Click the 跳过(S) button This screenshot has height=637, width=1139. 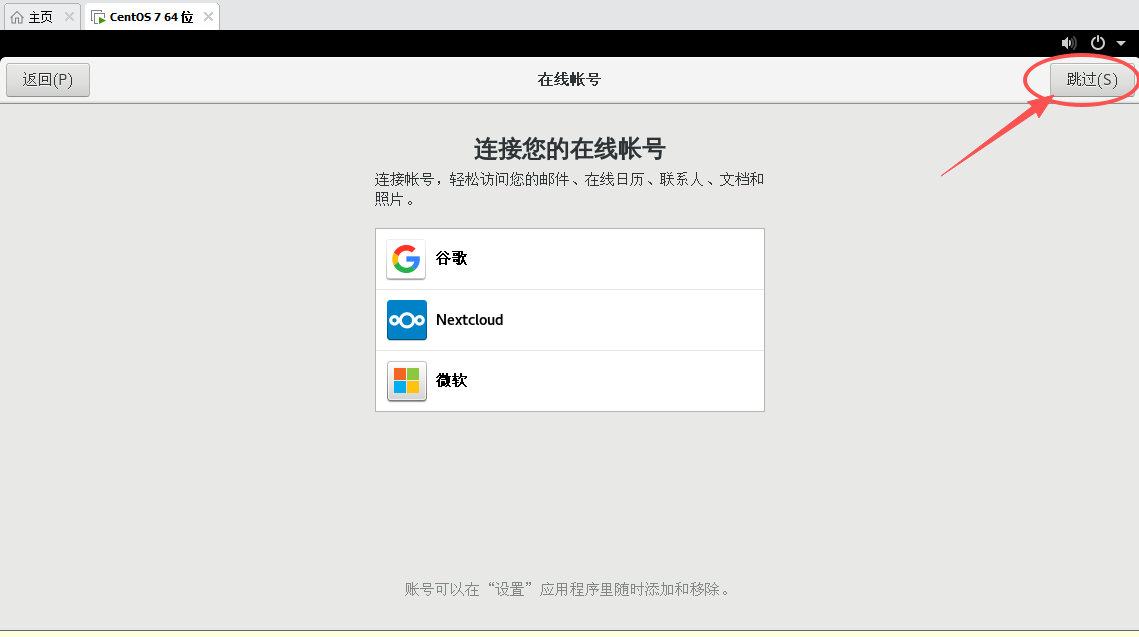click(x=1092, y=80)
